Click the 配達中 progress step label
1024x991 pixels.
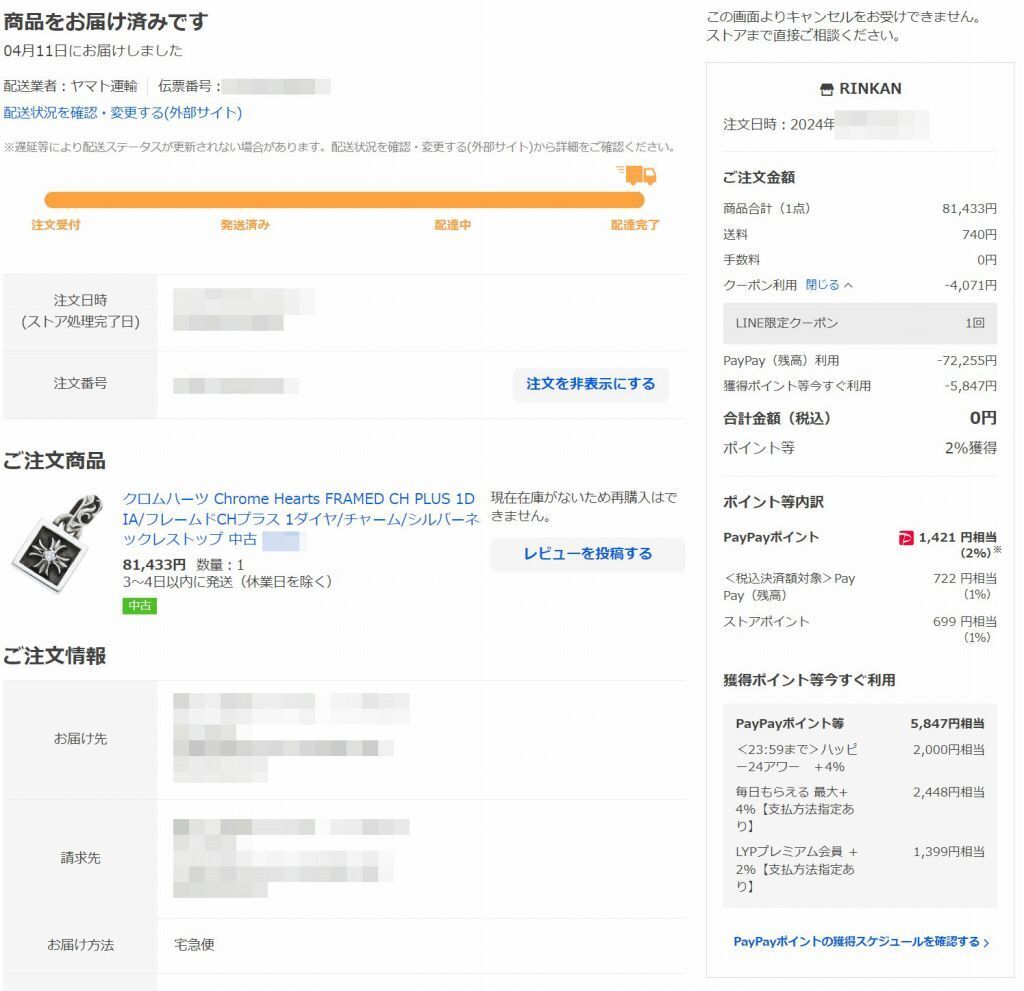(x=453, y=225)
